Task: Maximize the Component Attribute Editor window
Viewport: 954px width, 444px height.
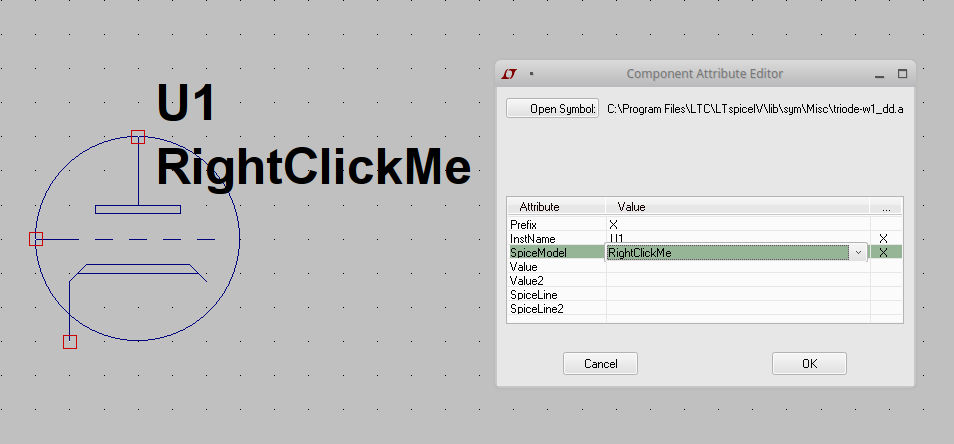Action: [902, 74]
